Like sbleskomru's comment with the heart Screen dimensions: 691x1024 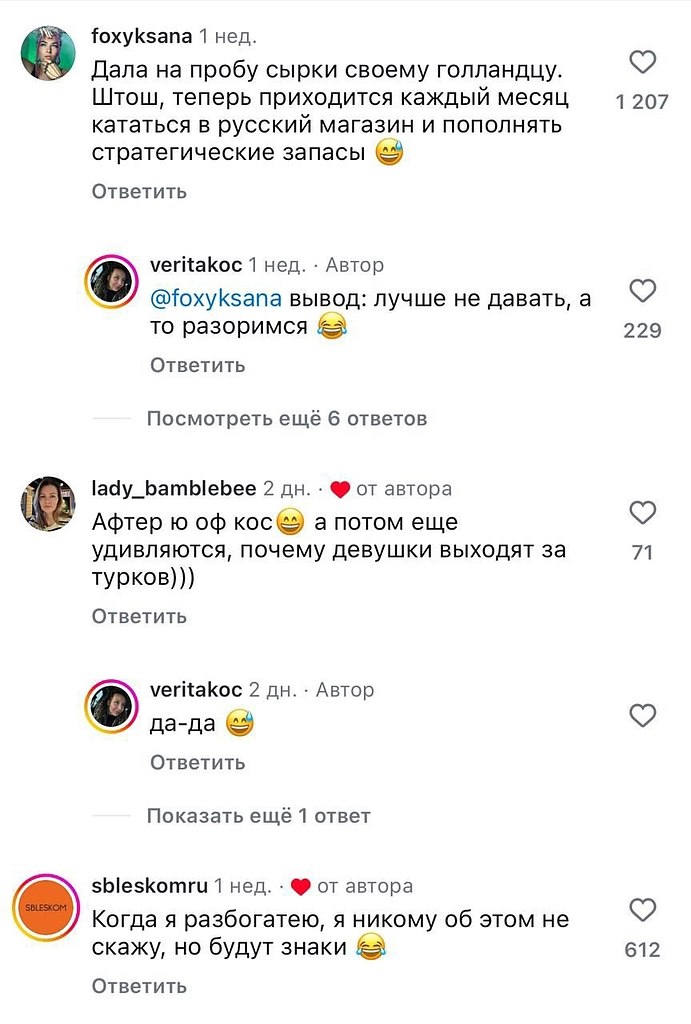click(x=643, y=910)
